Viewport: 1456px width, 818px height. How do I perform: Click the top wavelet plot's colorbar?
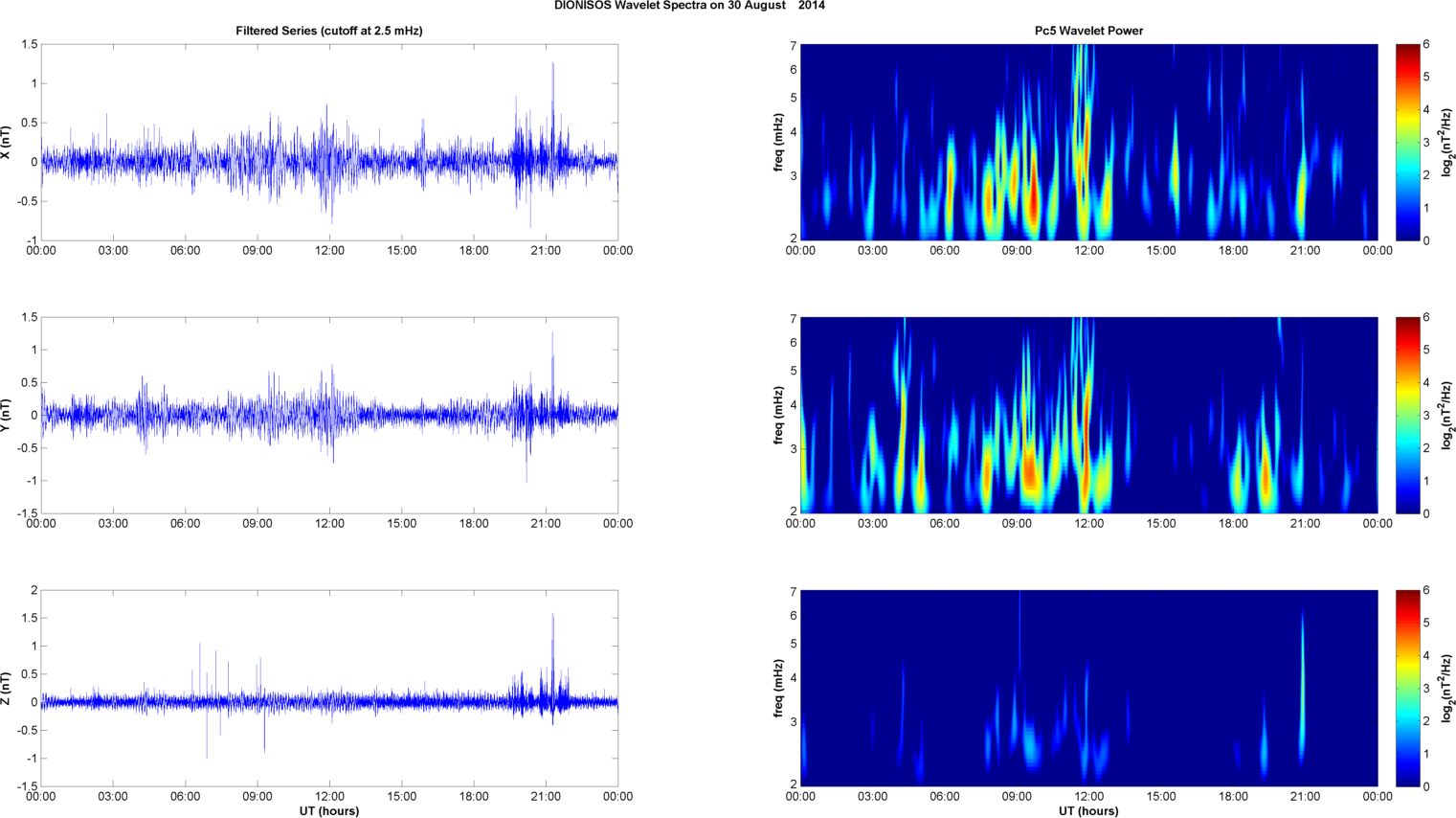coord(1407,143)
